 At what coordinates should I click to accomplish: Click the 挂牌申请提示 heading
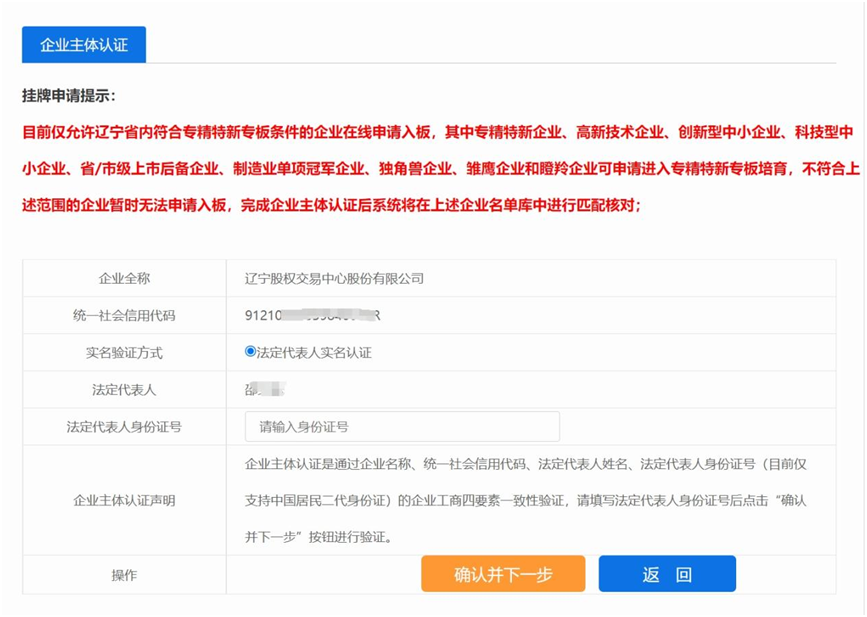(69, 96)
